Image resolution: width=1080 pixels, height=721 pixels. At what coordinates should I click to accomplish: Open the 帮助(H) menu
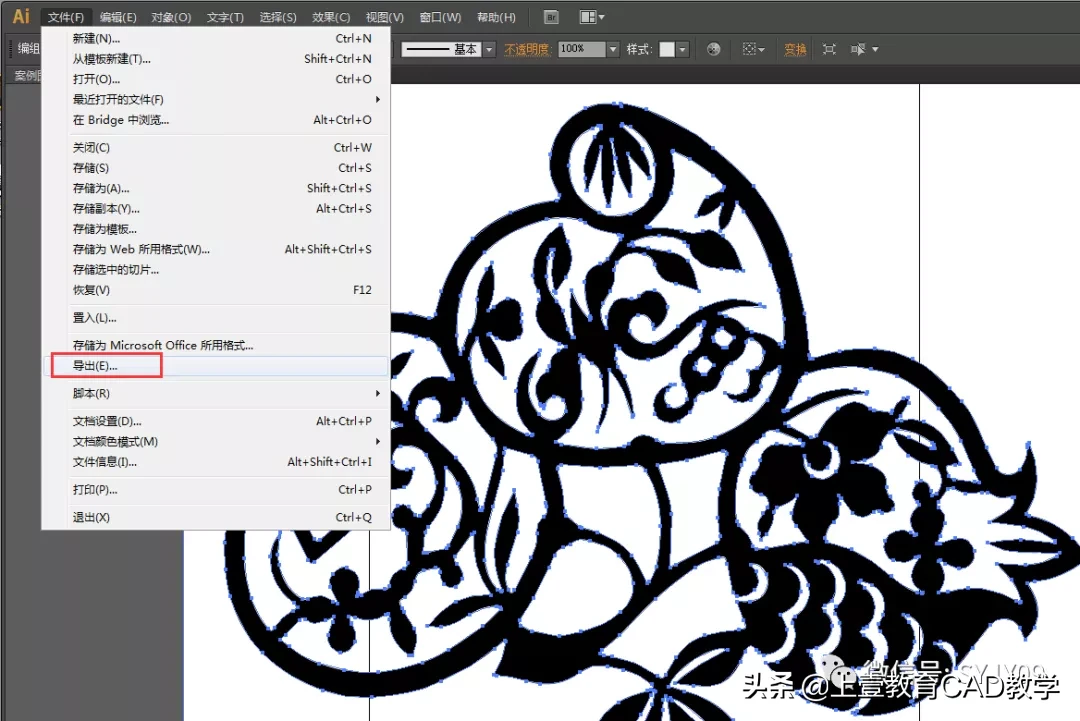coord(496,17)
